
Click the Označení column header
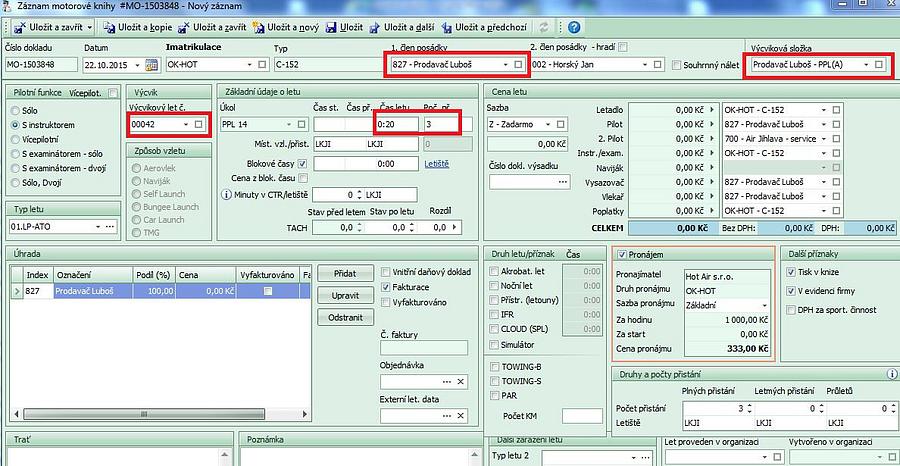click(x=91, y=272)
